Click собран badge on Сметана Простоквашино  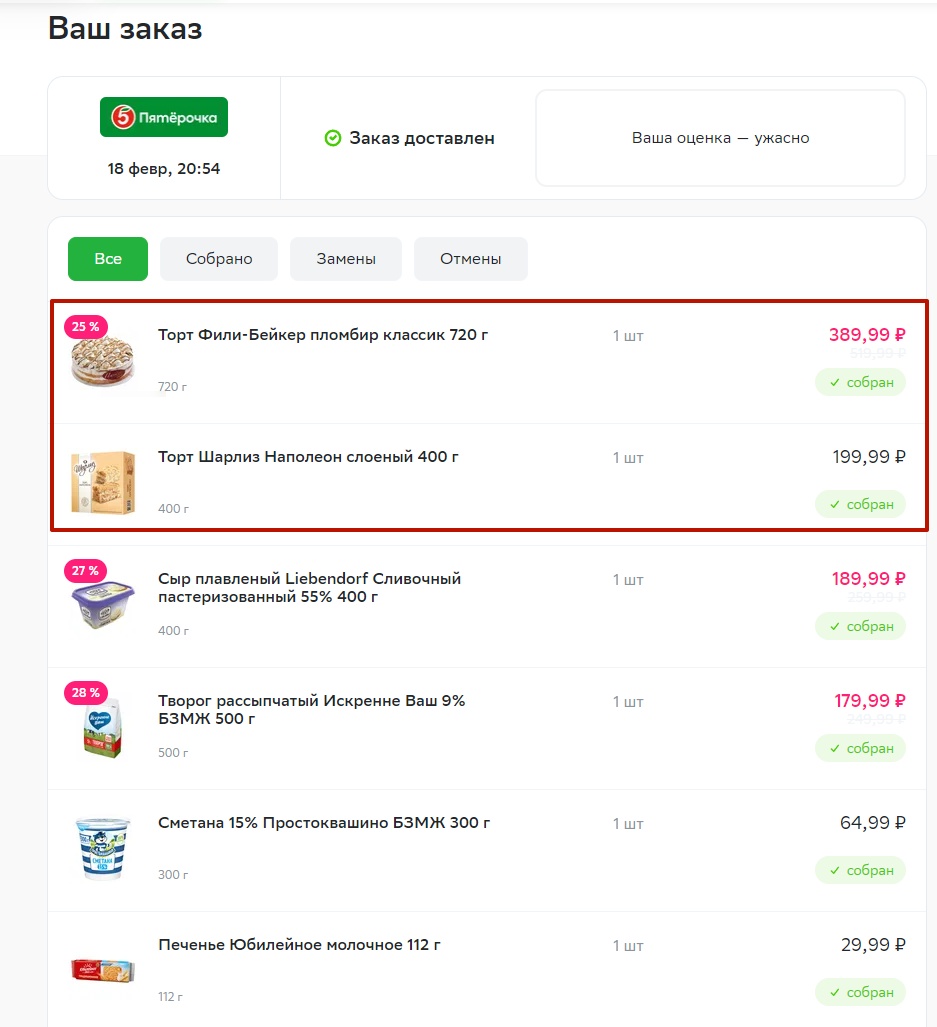860,870
